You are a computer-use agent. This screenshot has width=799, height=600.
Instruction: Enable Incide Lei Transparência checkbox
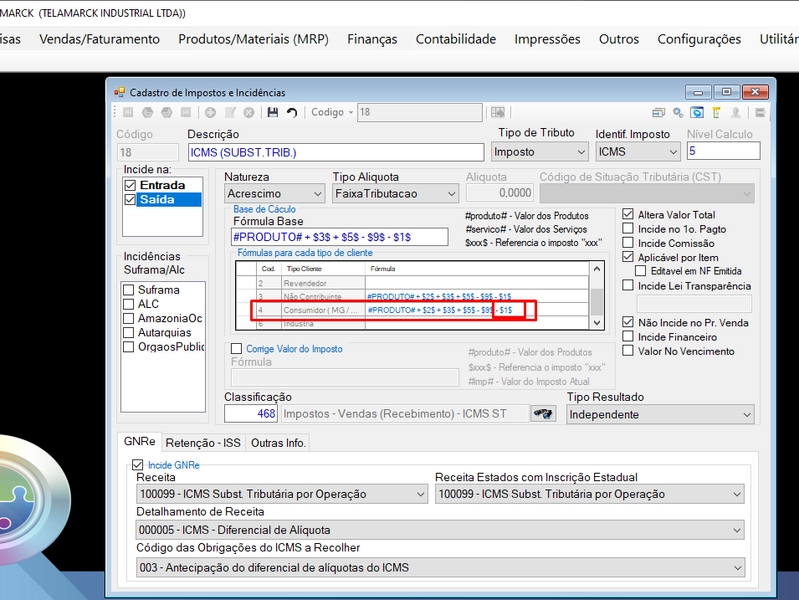(x=628, y=285)
